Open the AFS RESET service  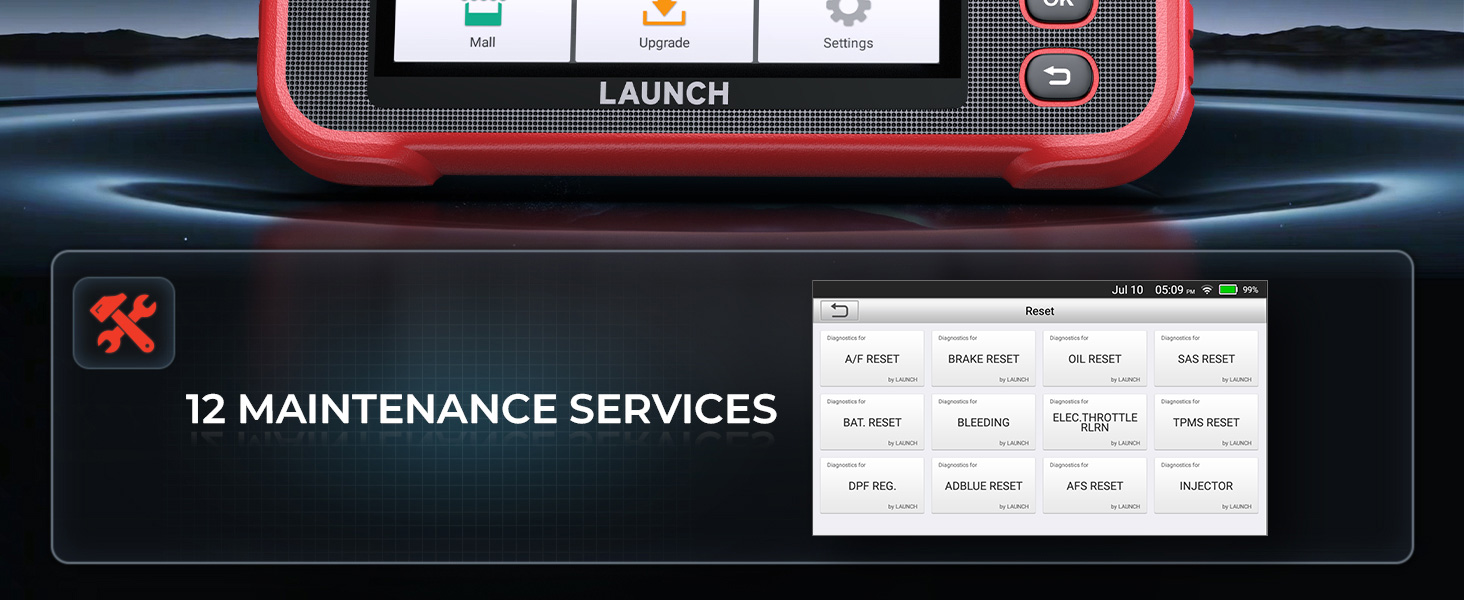[1094, 484]
